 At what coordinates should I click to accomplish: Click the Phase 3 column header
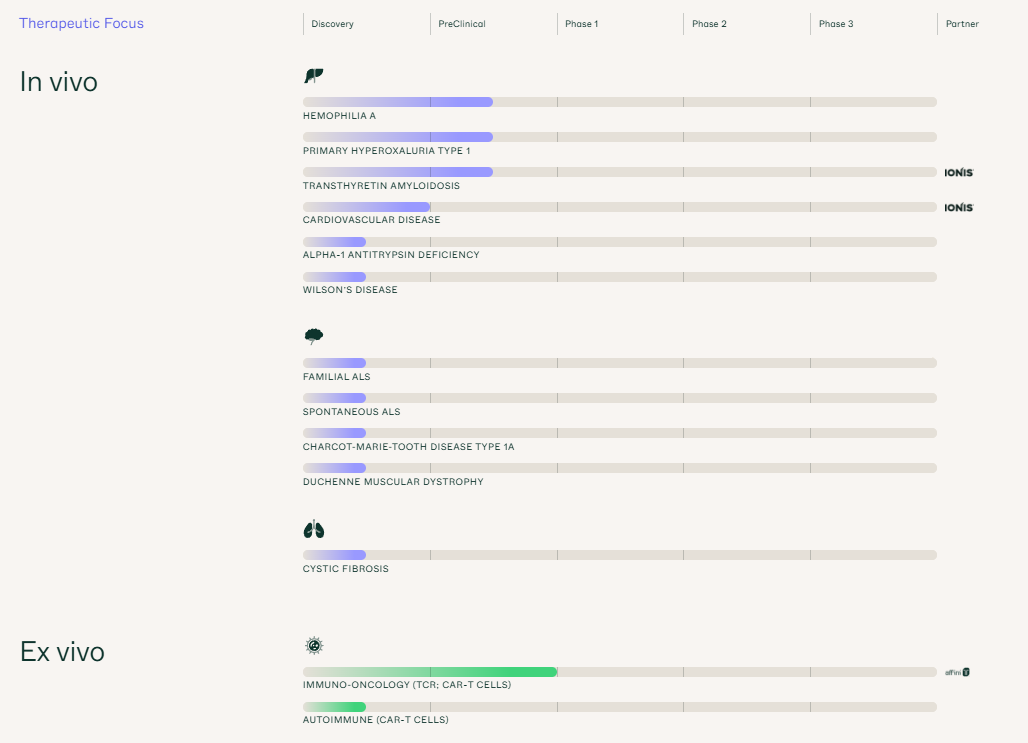pyautogui.click(x=835, y=24)
